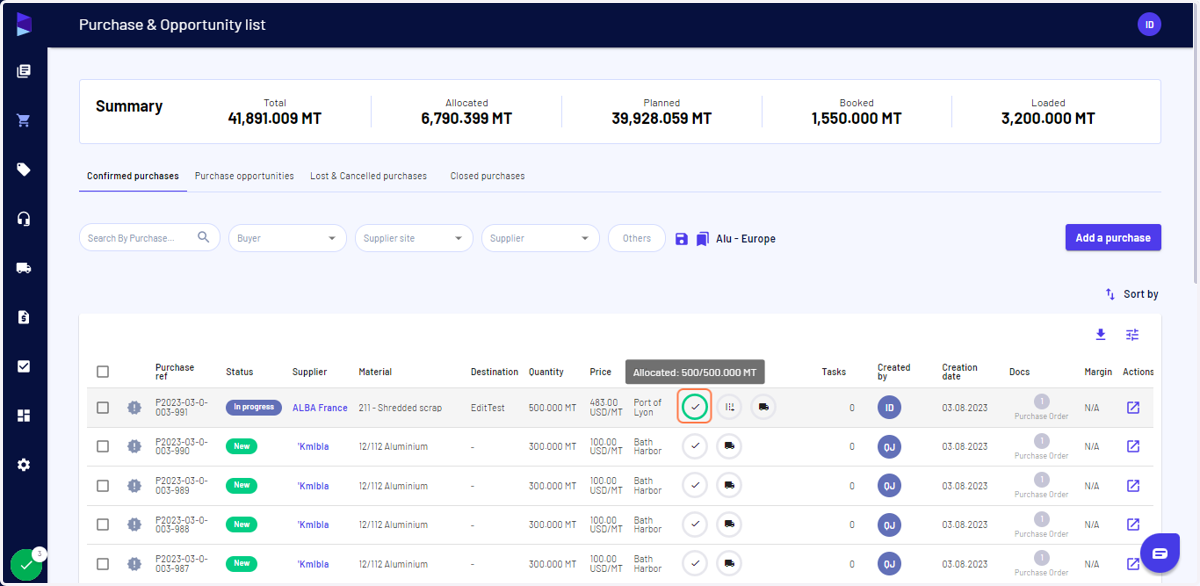The height and width of the screenshot is (586, 1200).
Task: Click the Allocated 6,790.399 MT summary value
Action: click(466, 118)
